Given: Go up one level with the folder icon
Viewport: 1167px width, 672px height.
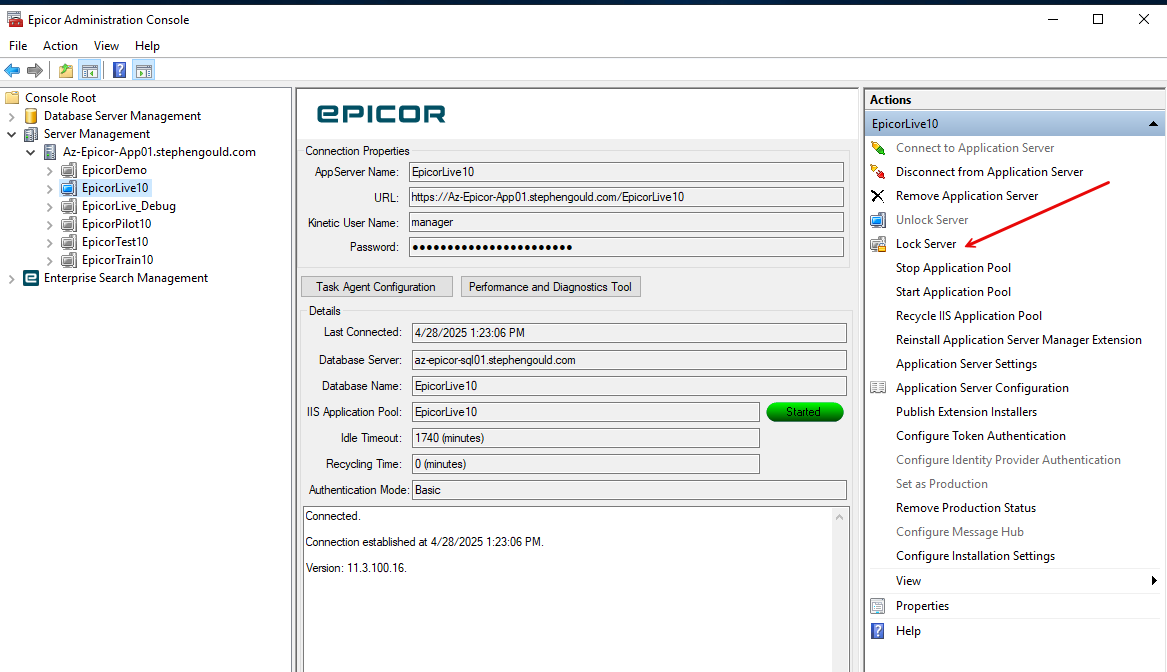Looking at the screenshot, I should (x=66, y=71).
